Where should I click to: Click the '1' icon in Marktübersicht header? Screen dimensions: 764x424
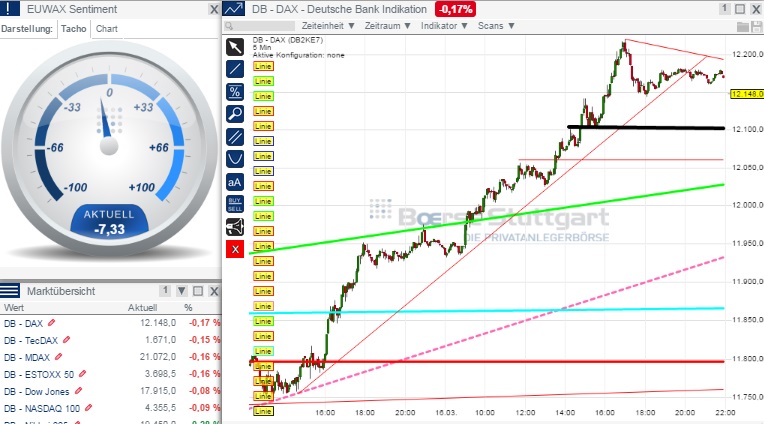click(165, 291)
